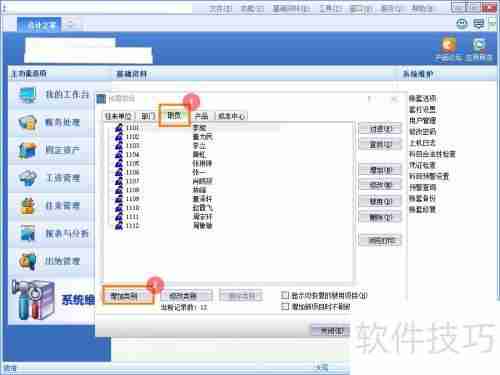Switch to the 成本中心 tab
The width and height of the screenshot is (500, 375).
tap(232, 116)
